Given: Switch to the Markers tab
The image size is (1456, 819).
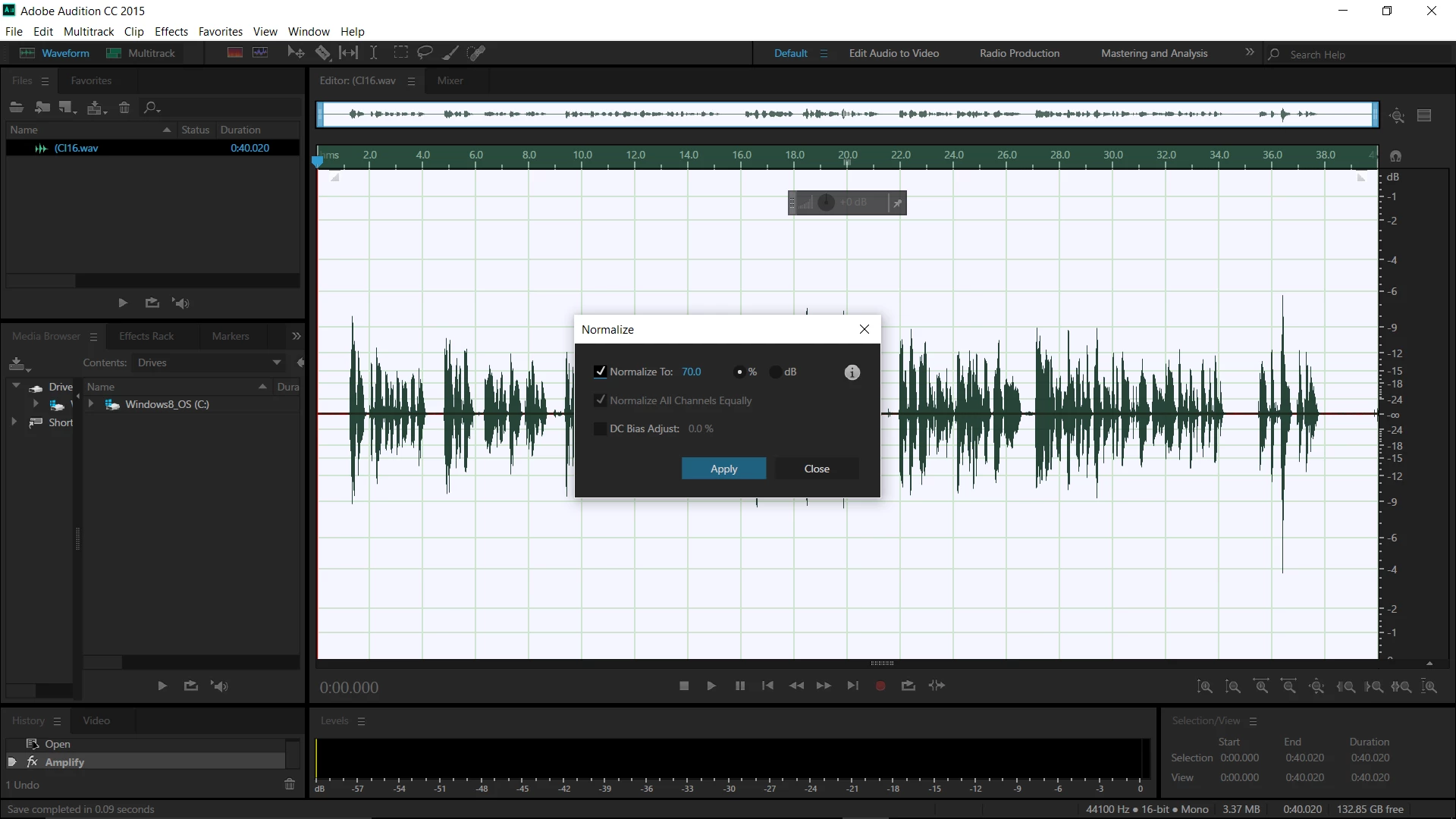Looking at the screenshot, I should click(230, 336).
